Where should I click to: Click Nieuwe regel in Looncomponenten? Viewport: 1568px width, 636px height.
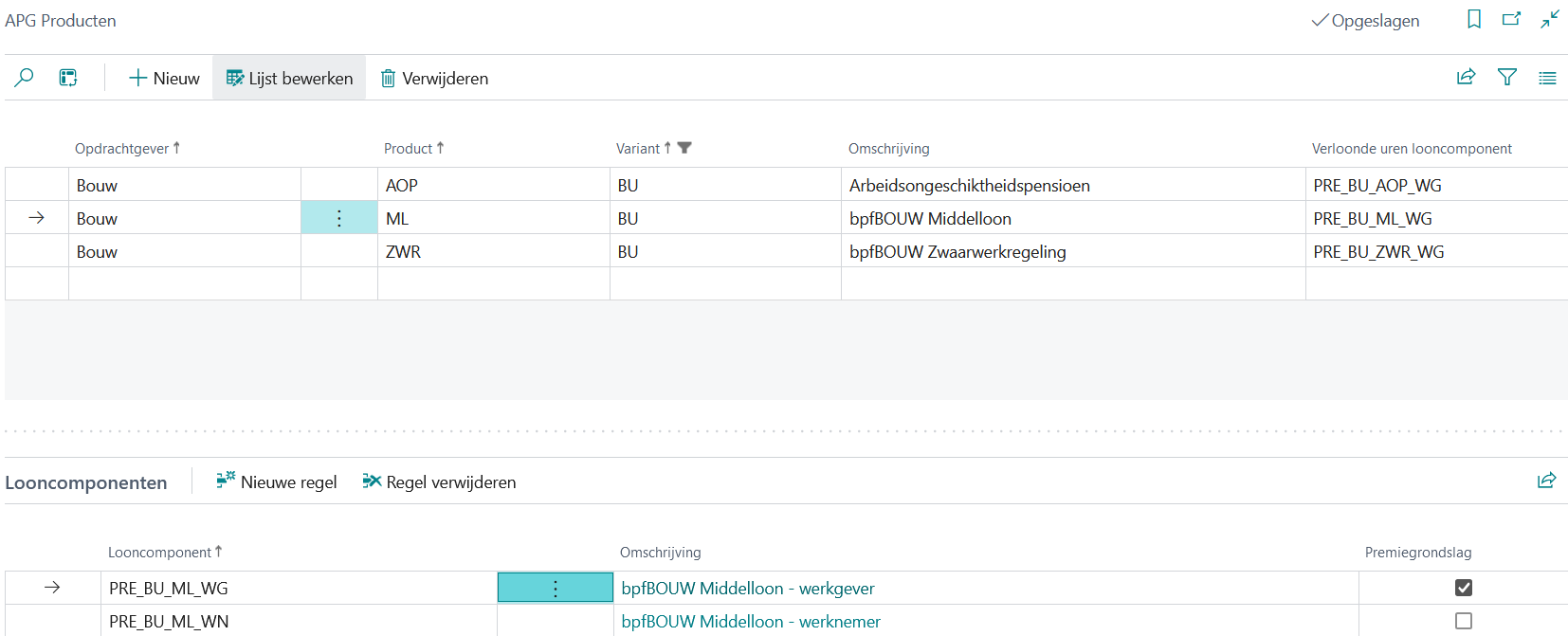[277, 482]
